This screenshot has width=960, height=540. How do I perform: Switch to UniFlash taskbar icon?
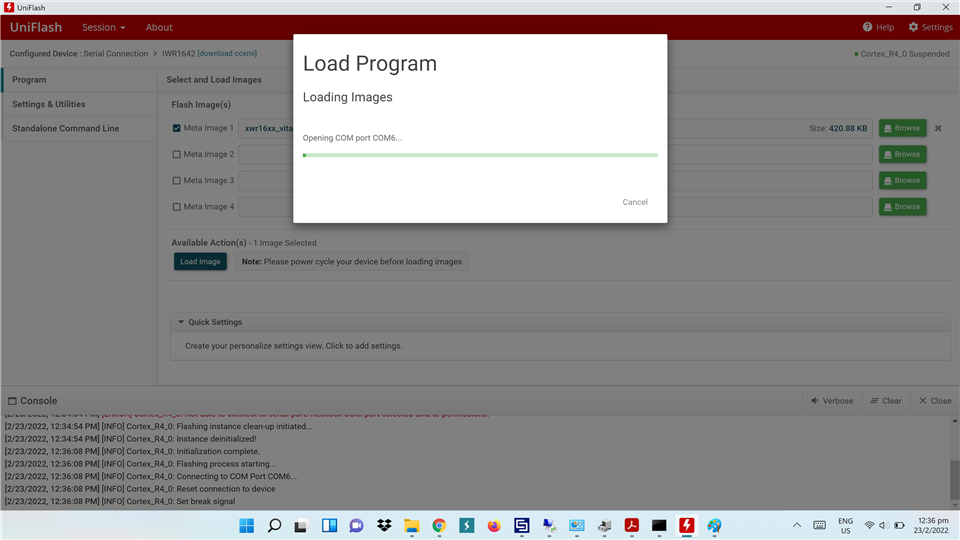(x=686, y=525)
